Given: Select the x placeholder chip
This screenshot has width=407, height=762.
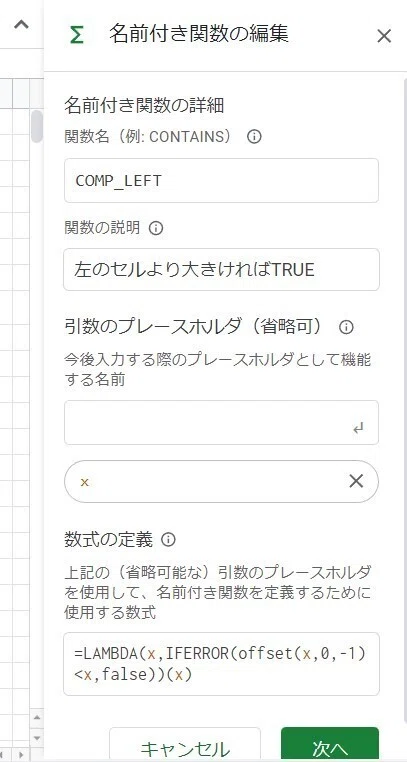Looking at the screenshot, I should 221,481.
